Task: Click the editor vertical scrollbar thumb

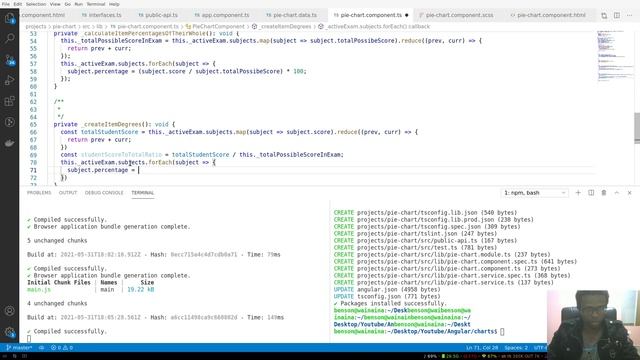Action: point(637,128)
